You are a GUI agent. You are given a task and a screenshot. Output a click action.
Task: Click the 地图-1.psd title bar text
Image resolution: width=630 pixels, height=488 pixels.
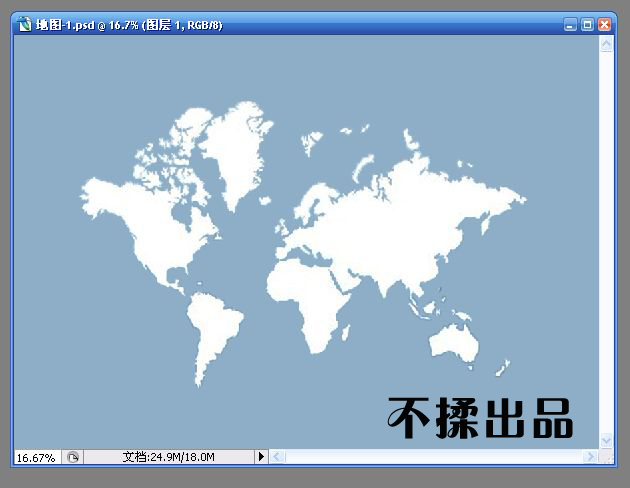pyautogui.click(x=129, y=25)
